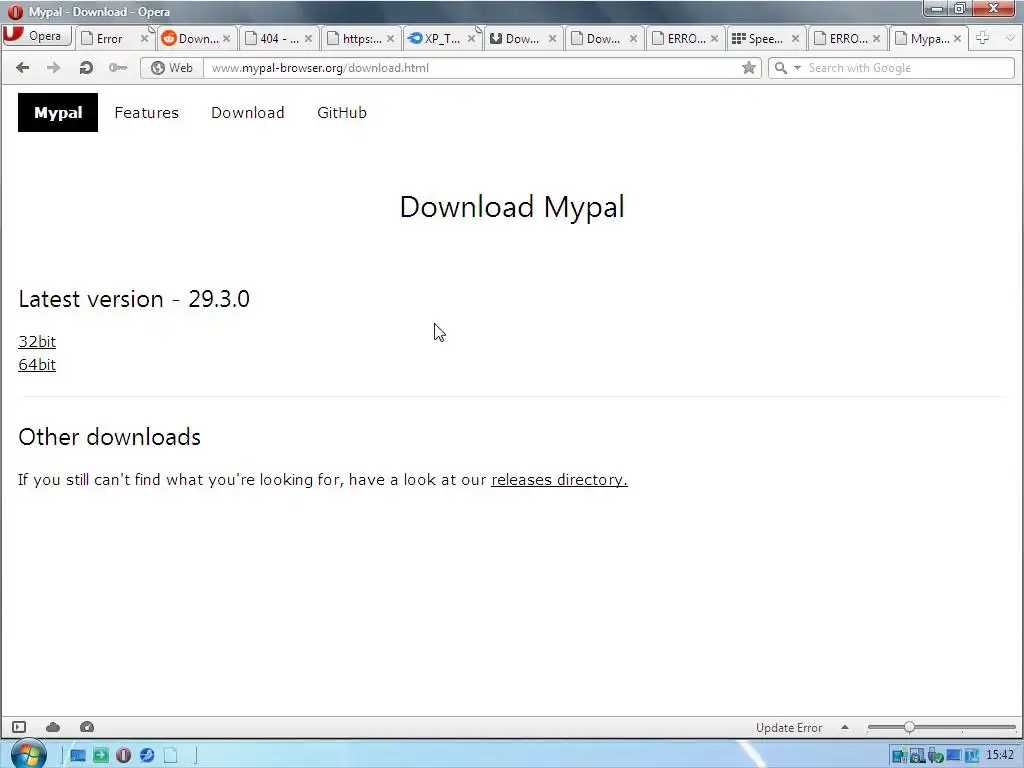This screenshot has height=768, width=1024.
Task: Close the XP_T... tab
Action: coord(472,39)
